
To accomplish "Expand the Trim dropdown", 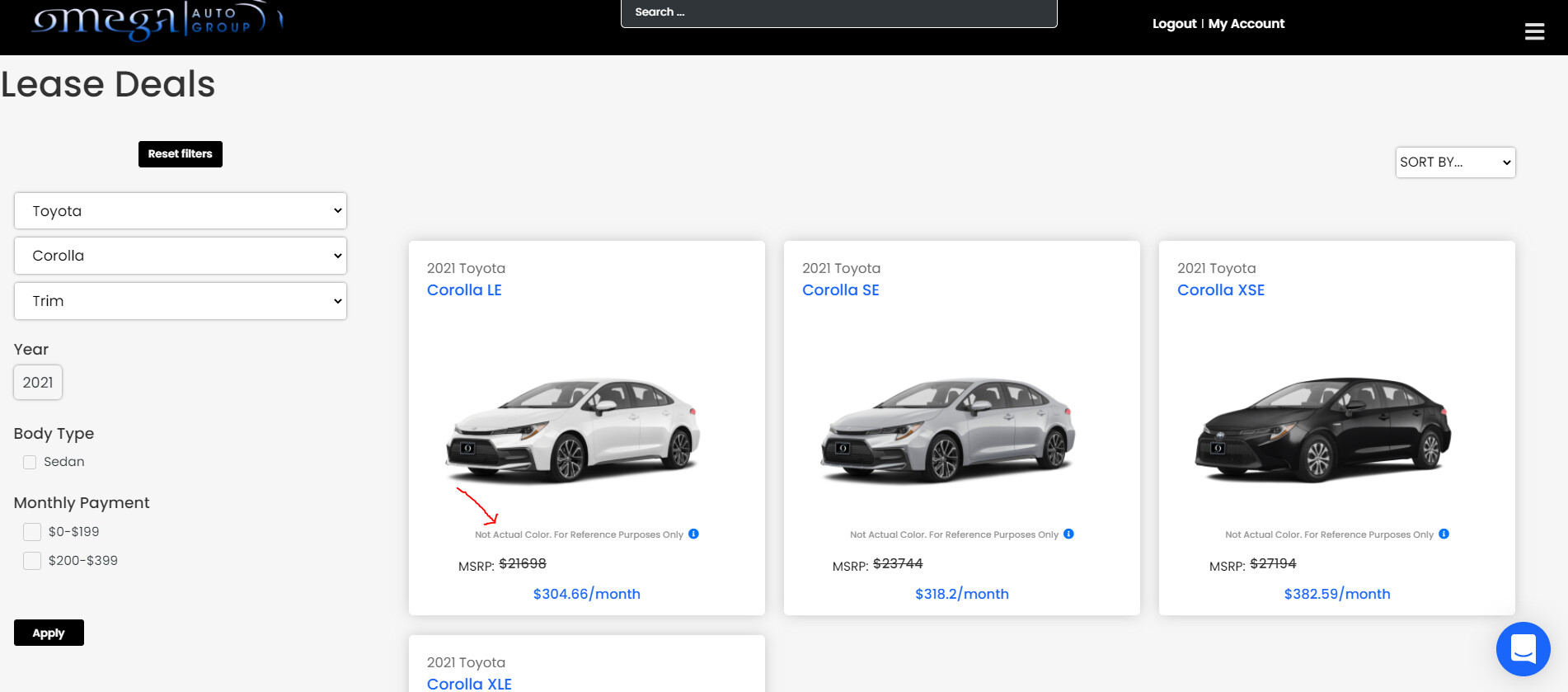I will [x=181, y=301].
